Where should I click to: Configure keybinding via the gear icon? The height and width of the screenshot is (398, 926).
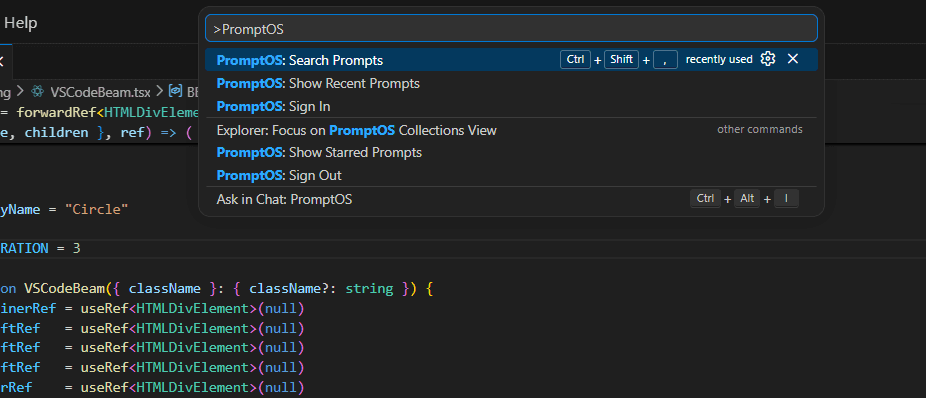[768, 59]
